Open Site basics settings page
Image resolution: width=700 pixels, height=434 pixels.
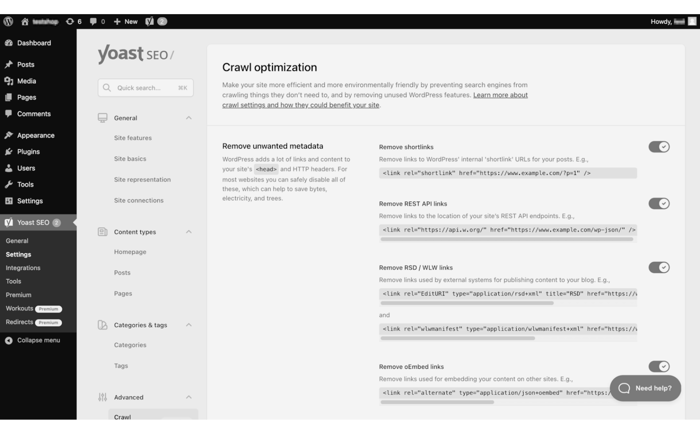130,159
